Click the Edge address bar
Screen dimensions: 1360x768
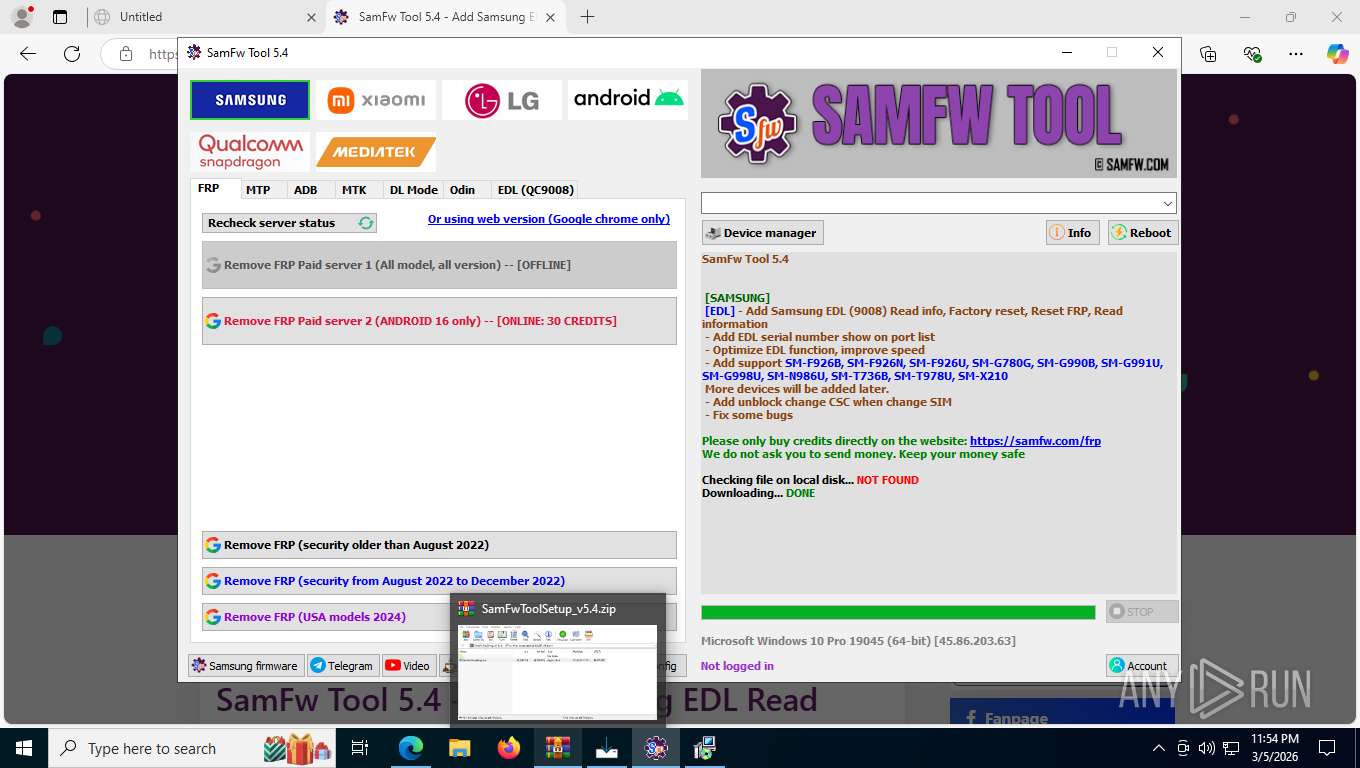[140, 54]
